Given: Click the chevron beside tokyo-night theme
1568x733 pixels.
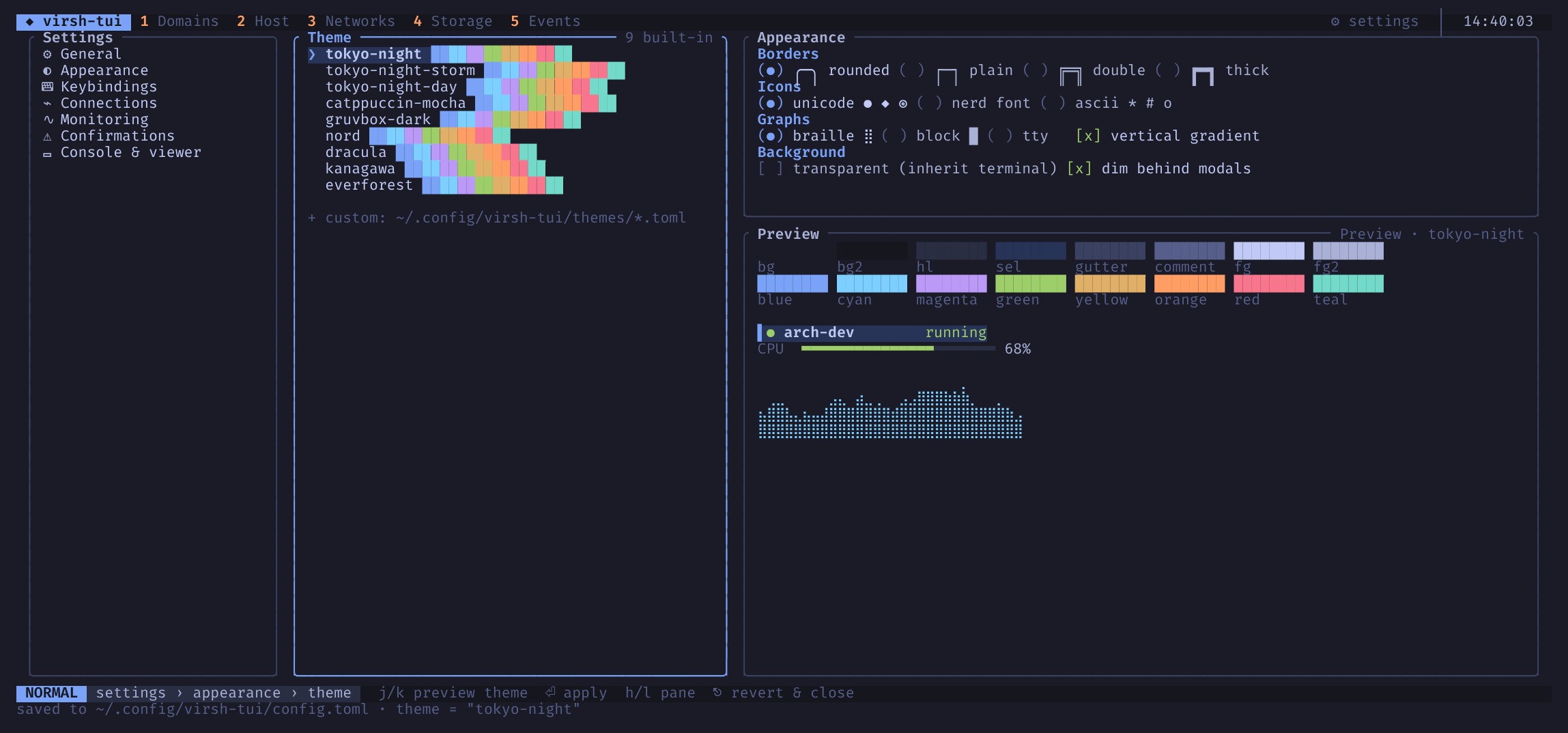Looking at the screenshot, I should point(312,55).
